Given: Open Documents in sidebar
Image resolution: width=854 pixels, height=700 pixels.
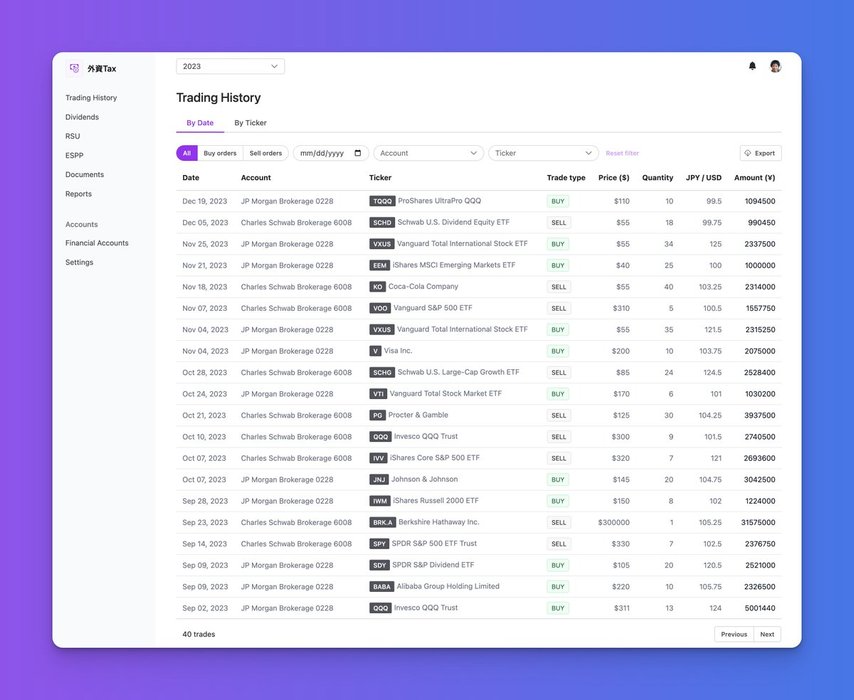Looking at the screenshot, I should pos(84,174).
